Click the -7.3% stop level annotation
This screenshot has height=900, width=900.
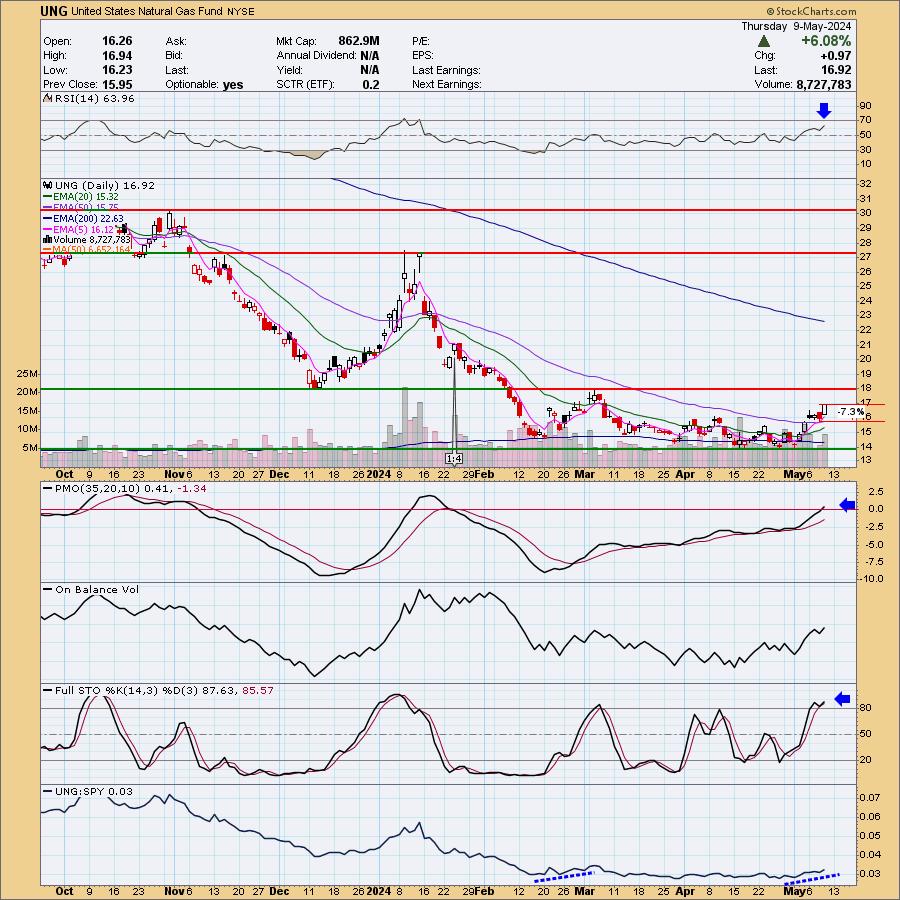point(850,412)
